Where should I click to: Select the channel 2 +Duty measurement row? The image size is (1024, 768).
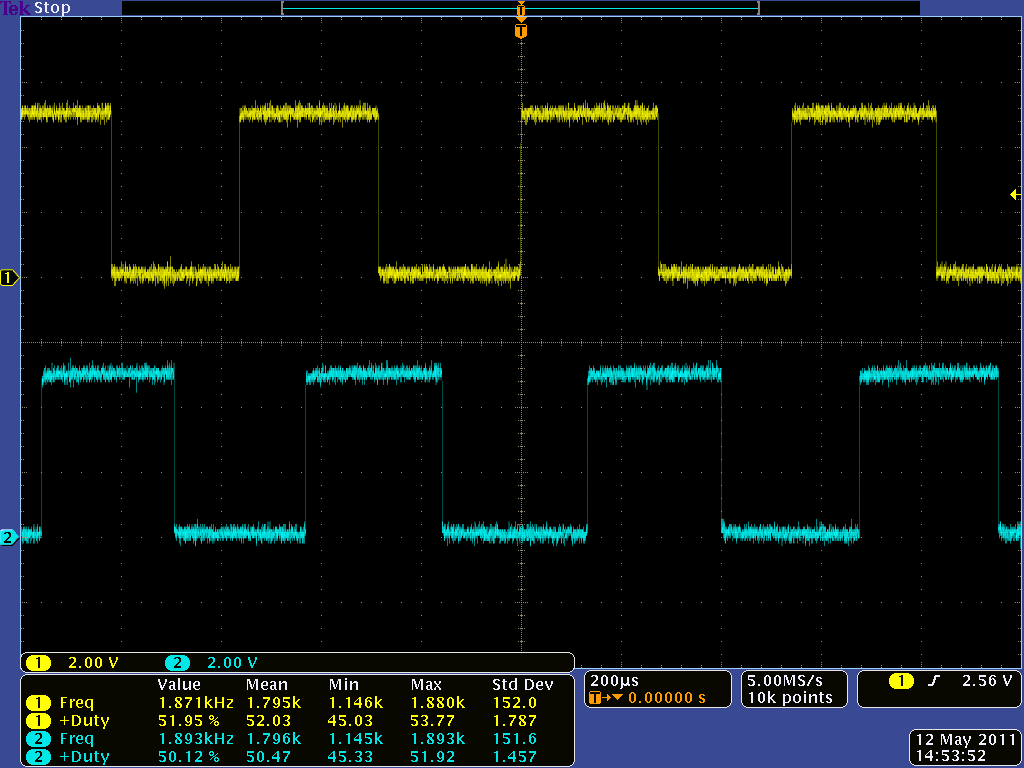(x=84, y=757)
